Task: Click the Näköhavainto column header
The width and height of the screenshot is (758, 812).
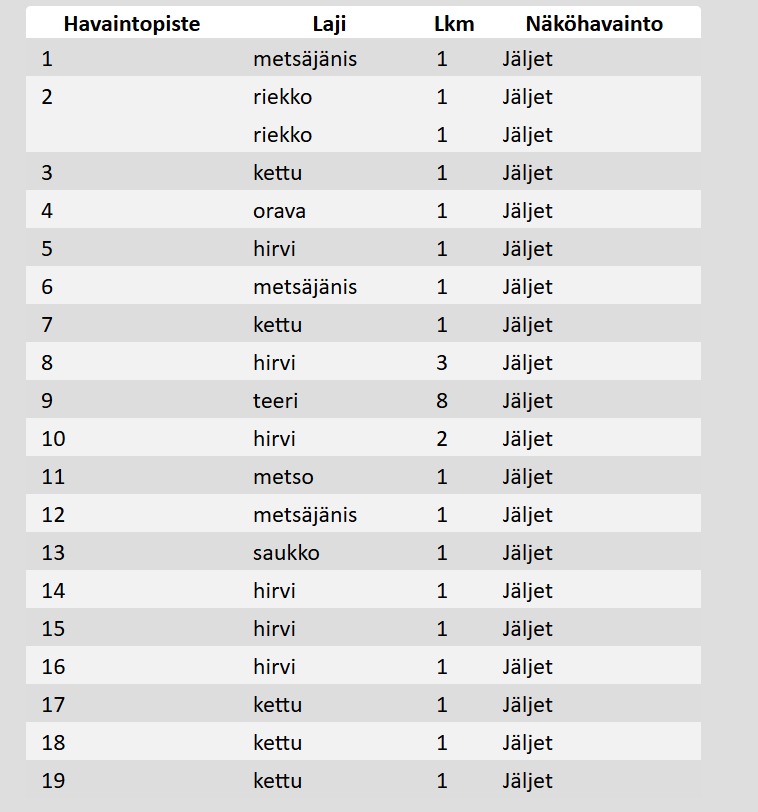Action: tap(594, 24)
